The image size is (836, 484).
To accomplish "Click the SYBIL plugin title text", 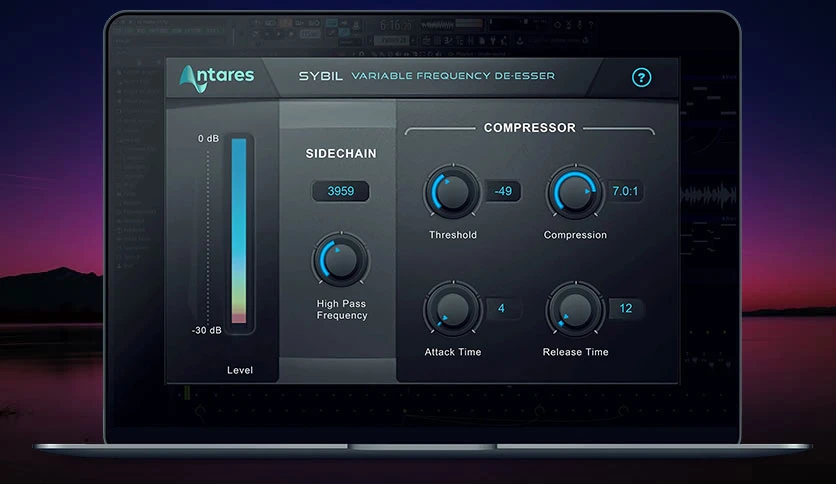I will [320, 76].
